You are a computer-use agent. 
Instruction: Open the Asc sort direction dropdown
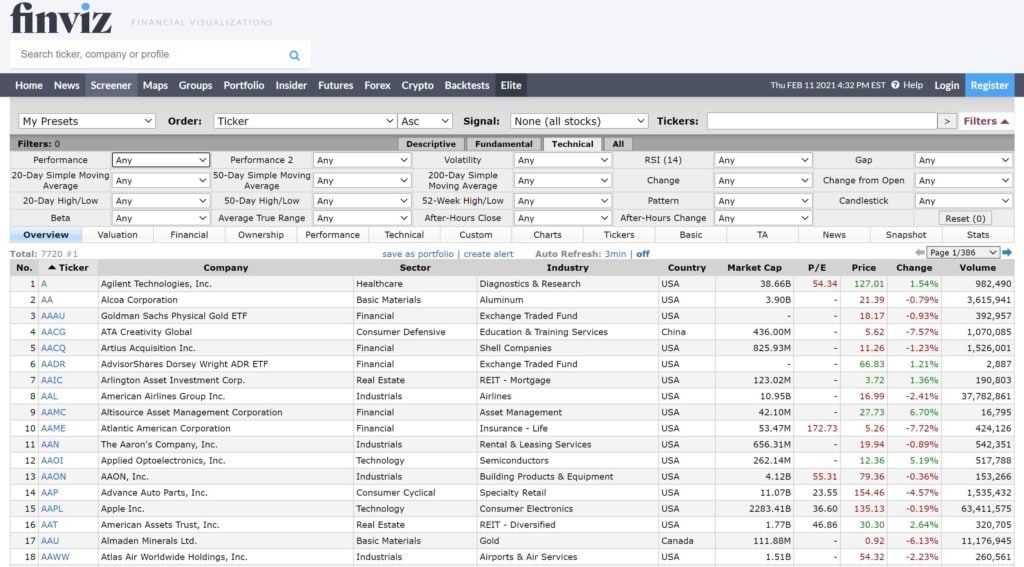click(x=424, y=121)
